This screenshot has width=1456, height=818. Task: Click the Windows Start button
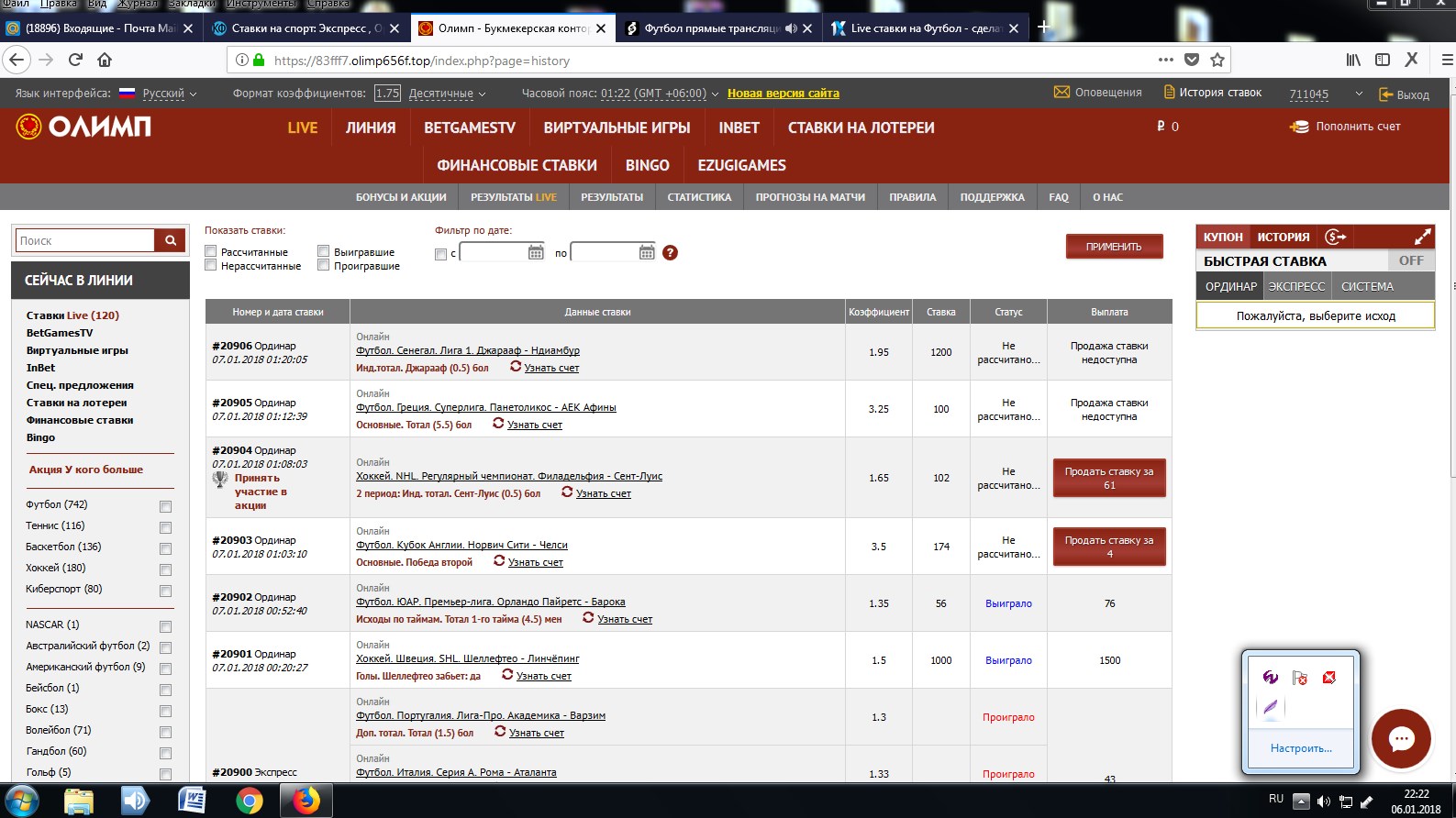pos(21,801)
